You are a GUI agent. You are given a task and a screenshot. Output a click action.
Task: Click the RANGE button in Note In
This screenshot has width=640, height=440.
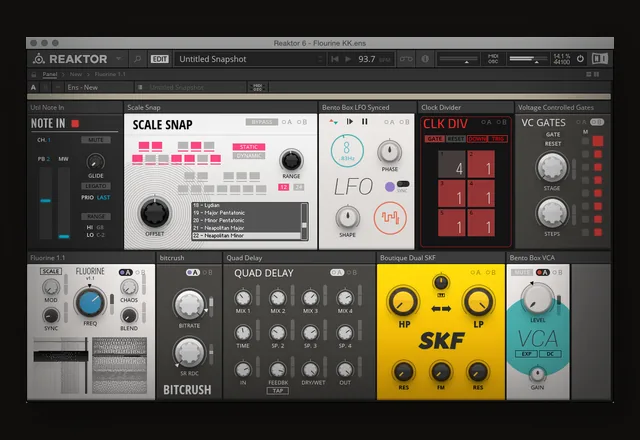coord(96,216)
